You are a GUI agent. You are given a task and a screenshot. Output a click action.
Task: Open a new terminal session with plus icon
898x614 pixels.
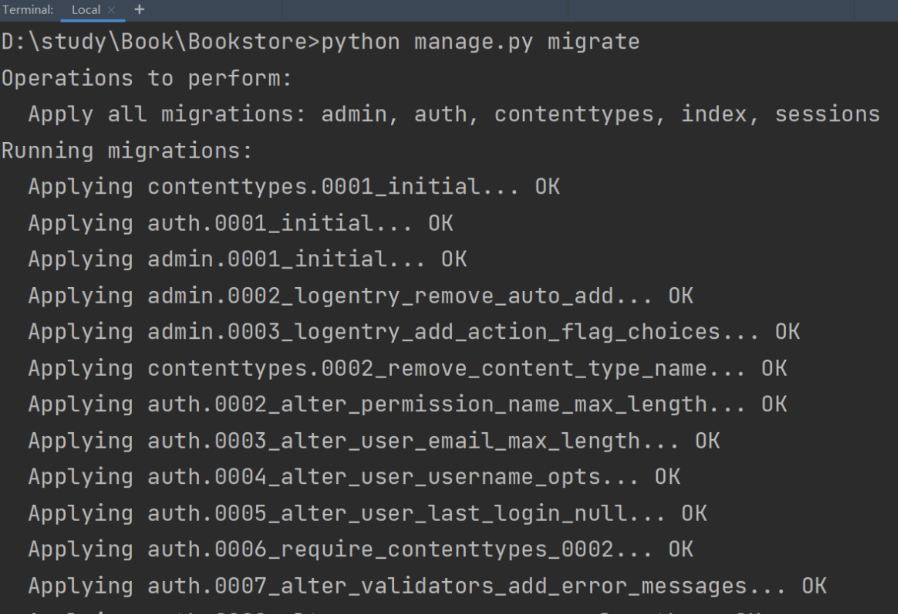139,10
